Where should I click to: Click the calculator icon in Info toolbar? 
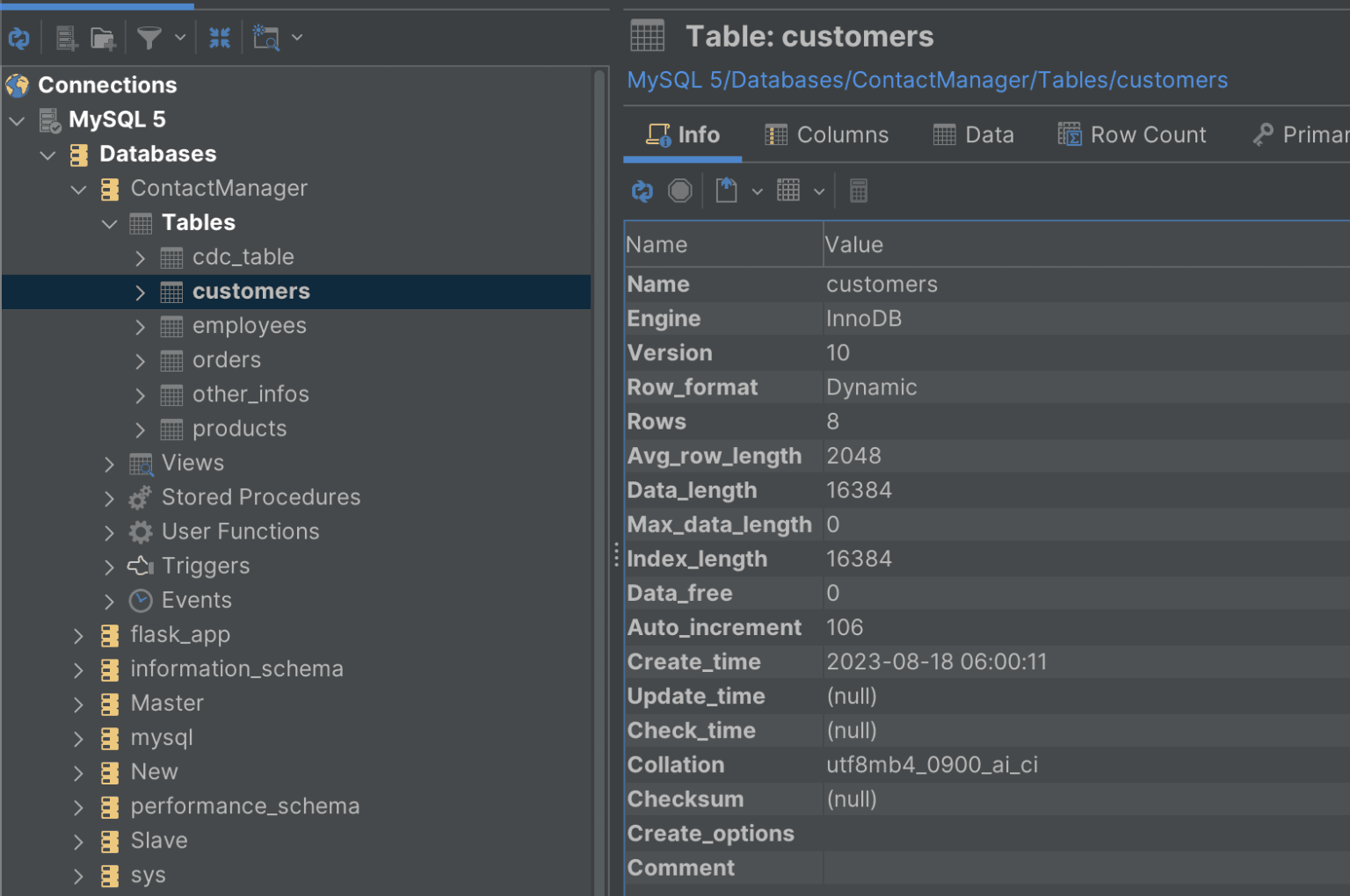pyautogui.click(x=859, y=191)
